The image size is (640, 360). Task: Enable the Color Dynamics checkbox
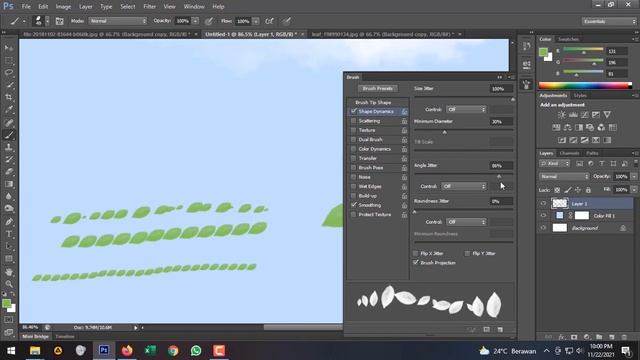(353, 149)
